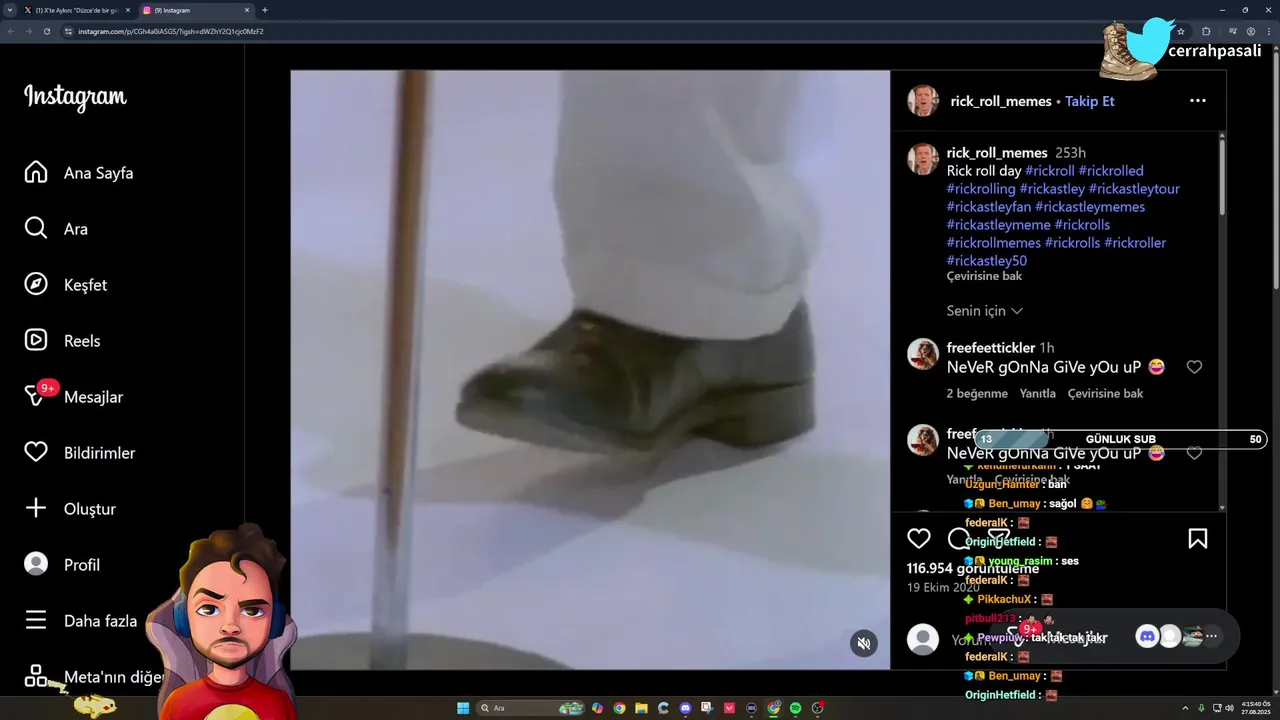Toggle the video mute speaker button
The width and height of the screenshot is (1280, 720).
pos(864,643)
